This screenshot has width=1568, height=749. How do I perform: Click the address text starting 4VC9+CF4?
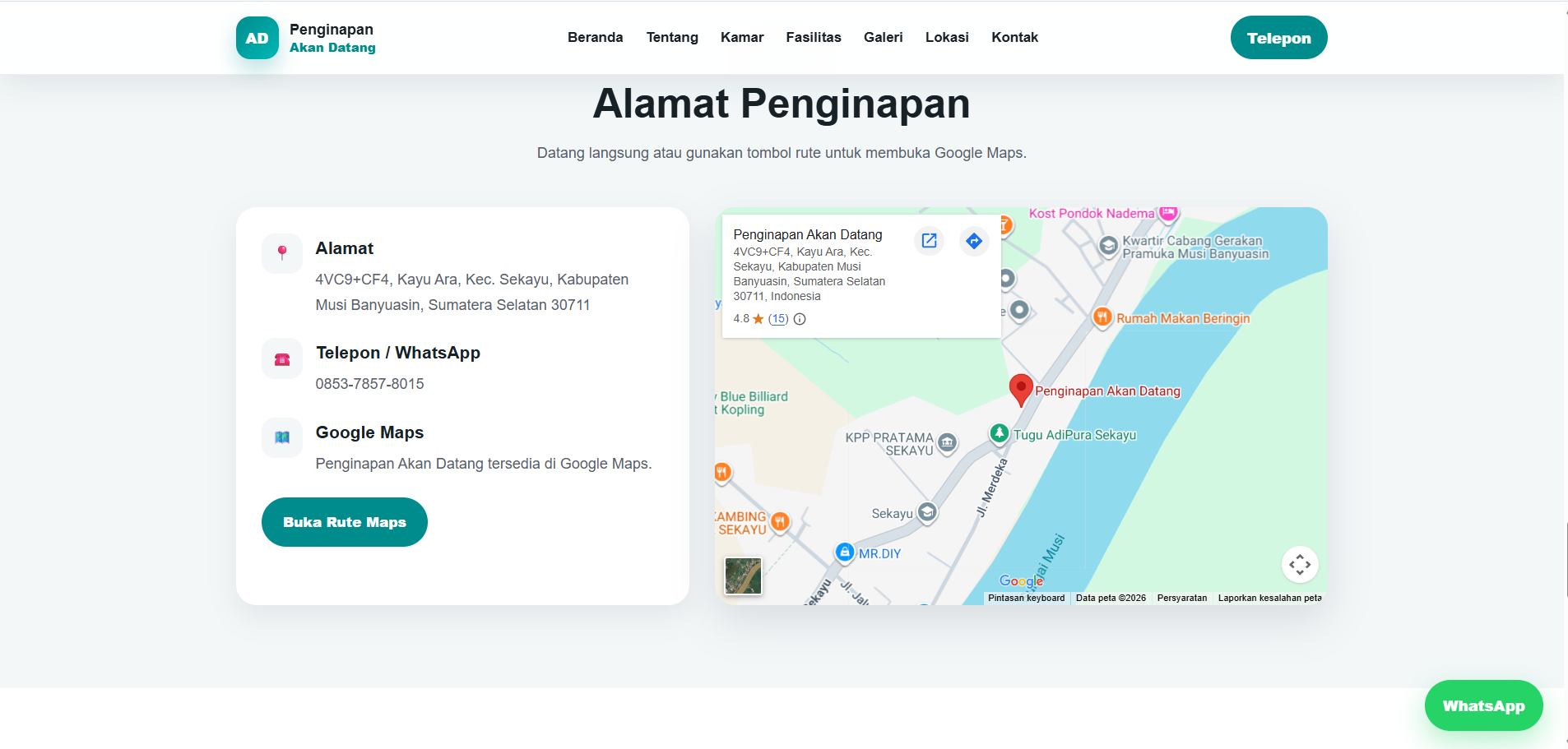[x=472, y=292]
